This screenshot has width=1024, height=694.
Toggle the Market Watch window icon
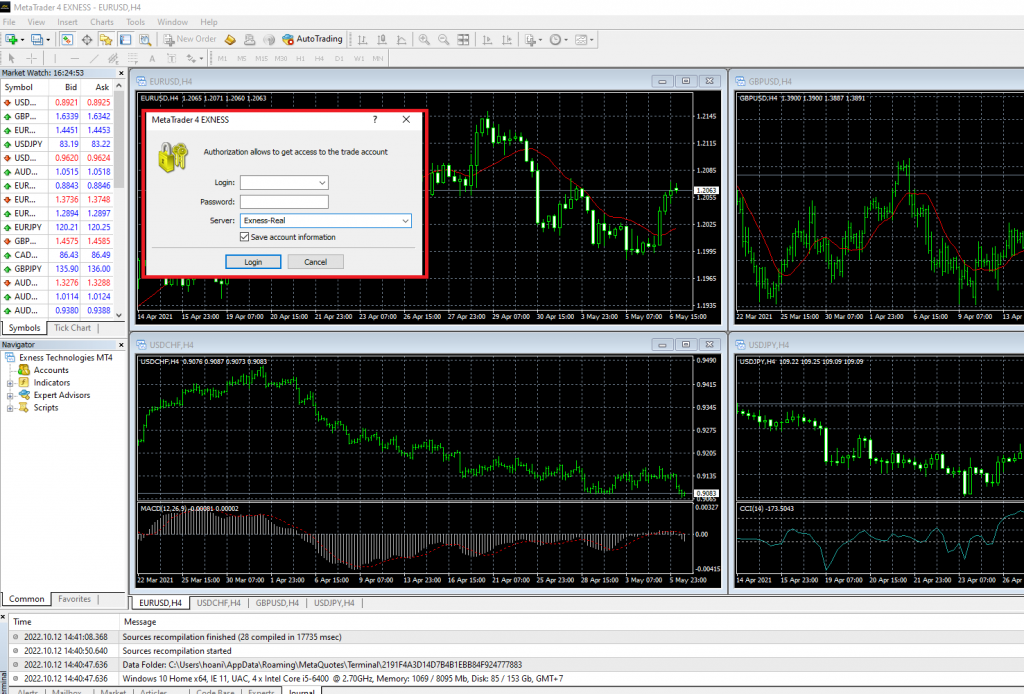coord(67,40)
